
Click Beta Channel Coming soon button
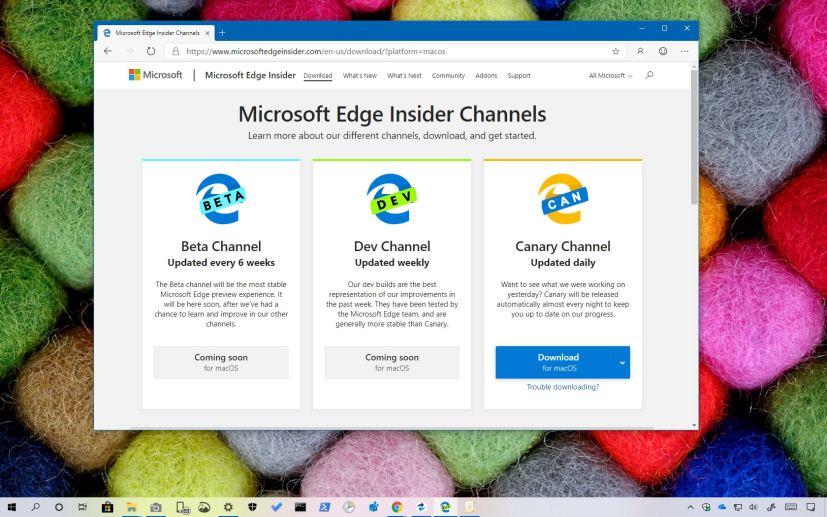221,362
